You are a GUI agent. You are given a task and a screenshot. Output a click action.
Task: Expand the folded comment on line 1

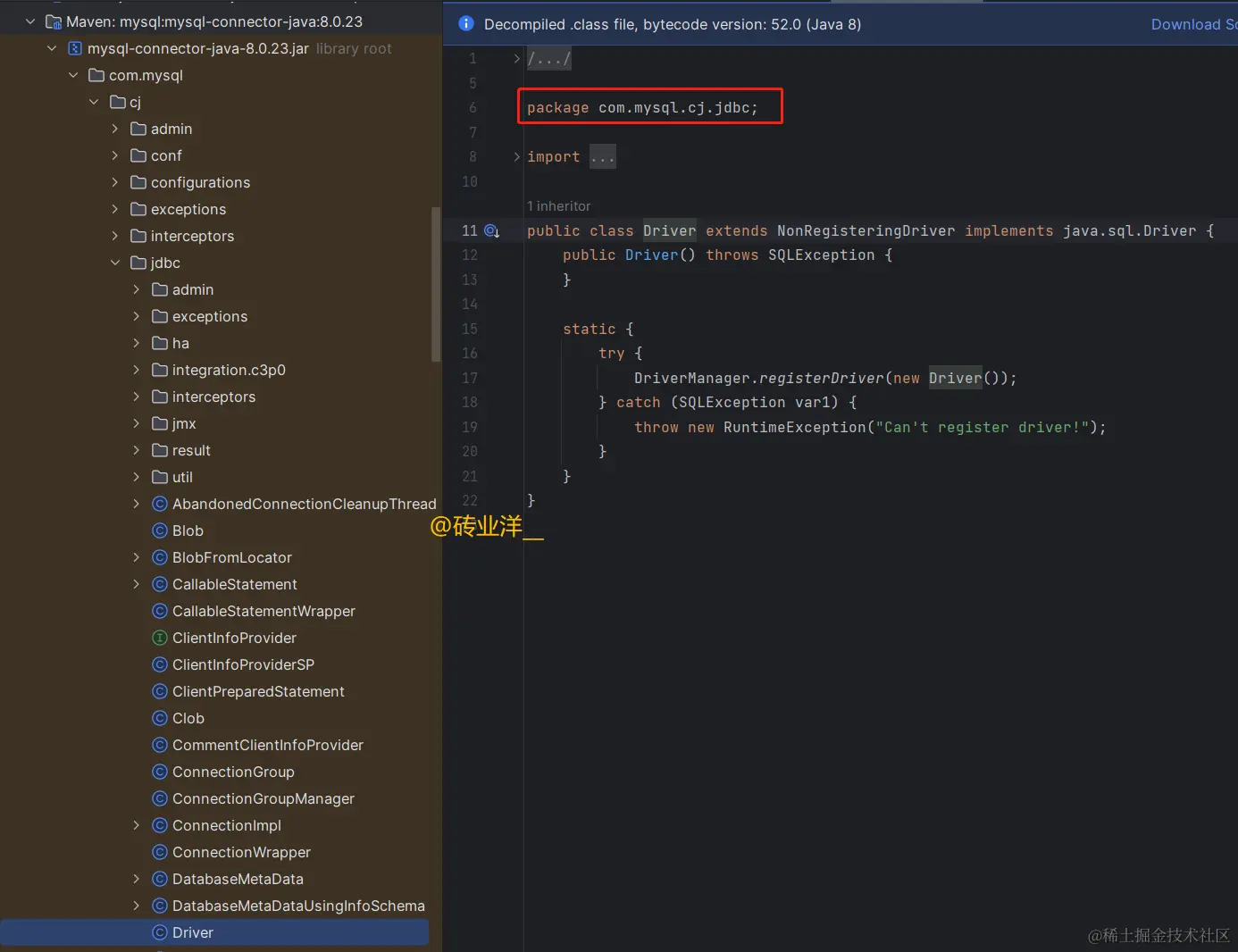[x=516, y=59]
